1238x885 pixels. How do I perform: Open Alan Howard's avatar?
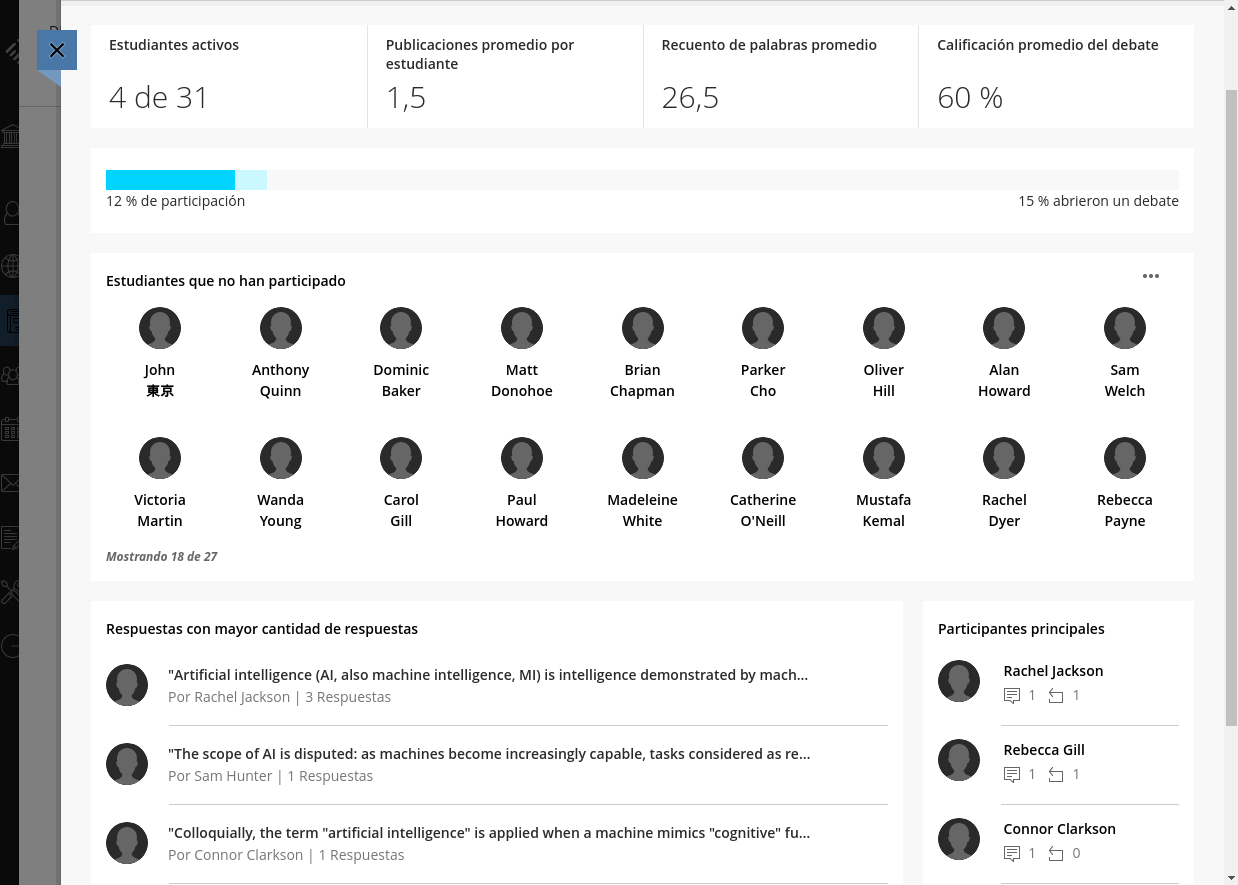(x=1004, y=328)
